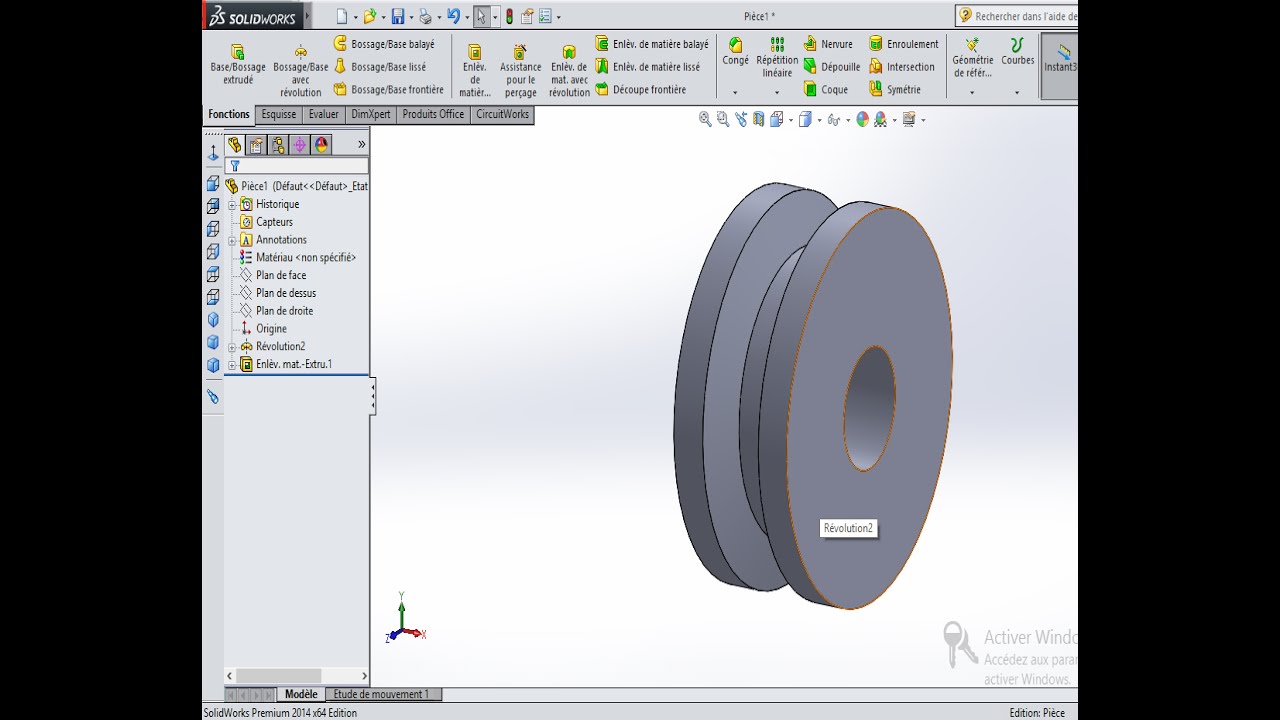Expand the Enlèv. mat.-Extru.1 node
The height and width of the screenshot is (720, 1280).
click(232, 365)
